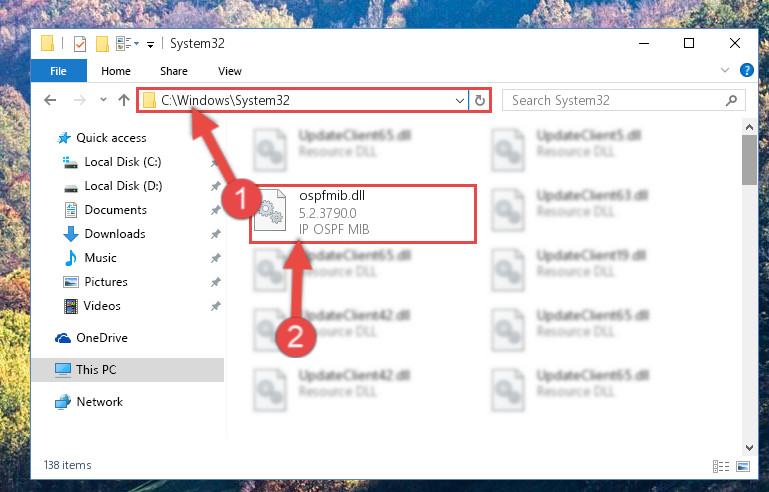
Task: Click the vertical scrollbar thumb
Action: click(x=749, y=160)
